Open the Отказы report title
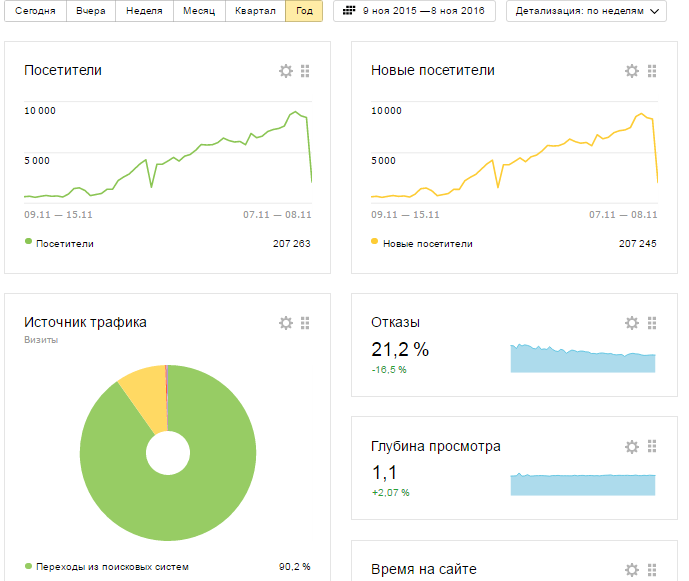The image size is (689, 581). click(x=395, y=322)
